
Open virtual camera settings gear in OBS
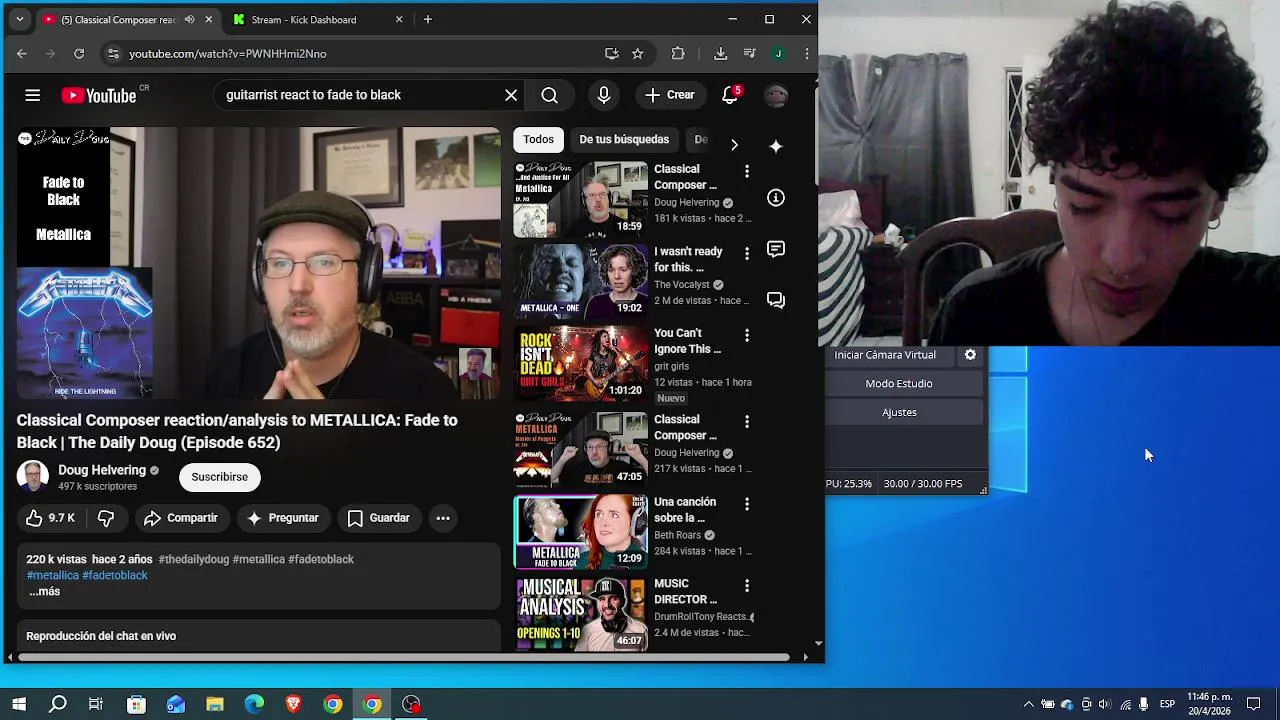970,355
